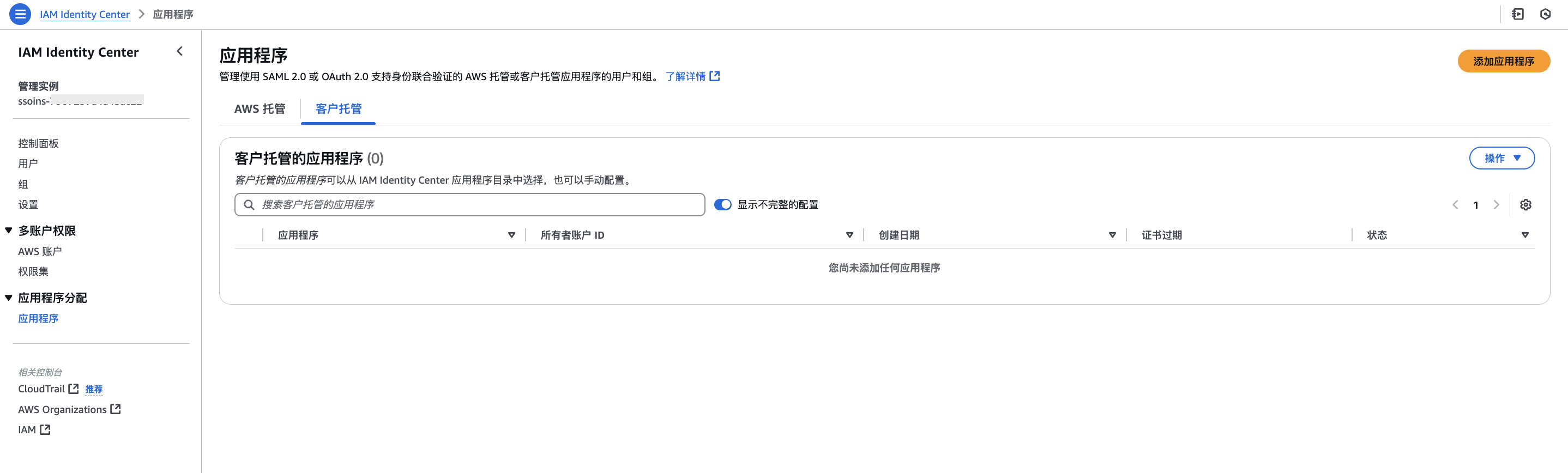Click the 添加应用程序 button
Image resolution: width=1568 pixels, height=473 pixels.
[1504, 61]
